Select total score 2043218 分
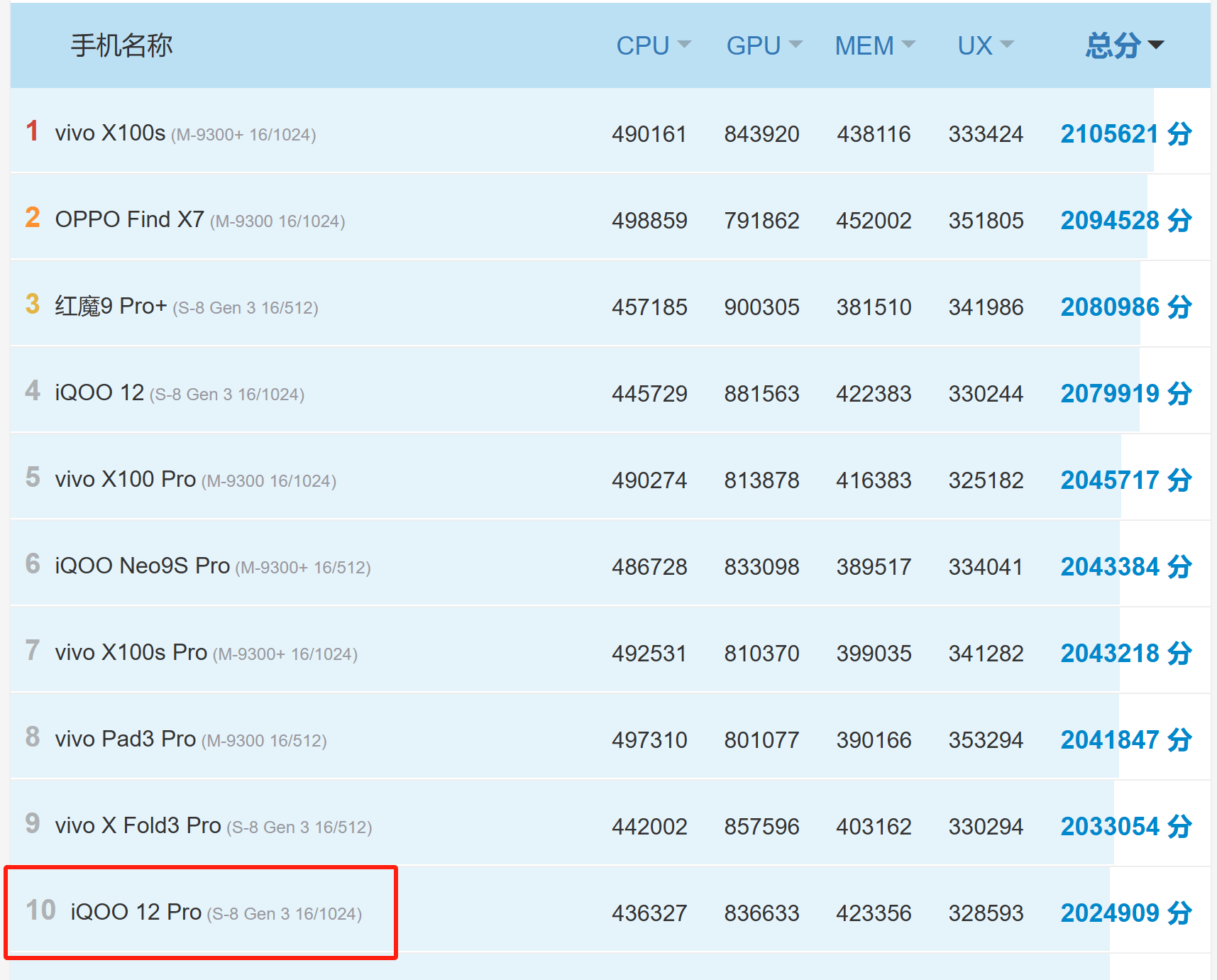 pos(1126,653)
